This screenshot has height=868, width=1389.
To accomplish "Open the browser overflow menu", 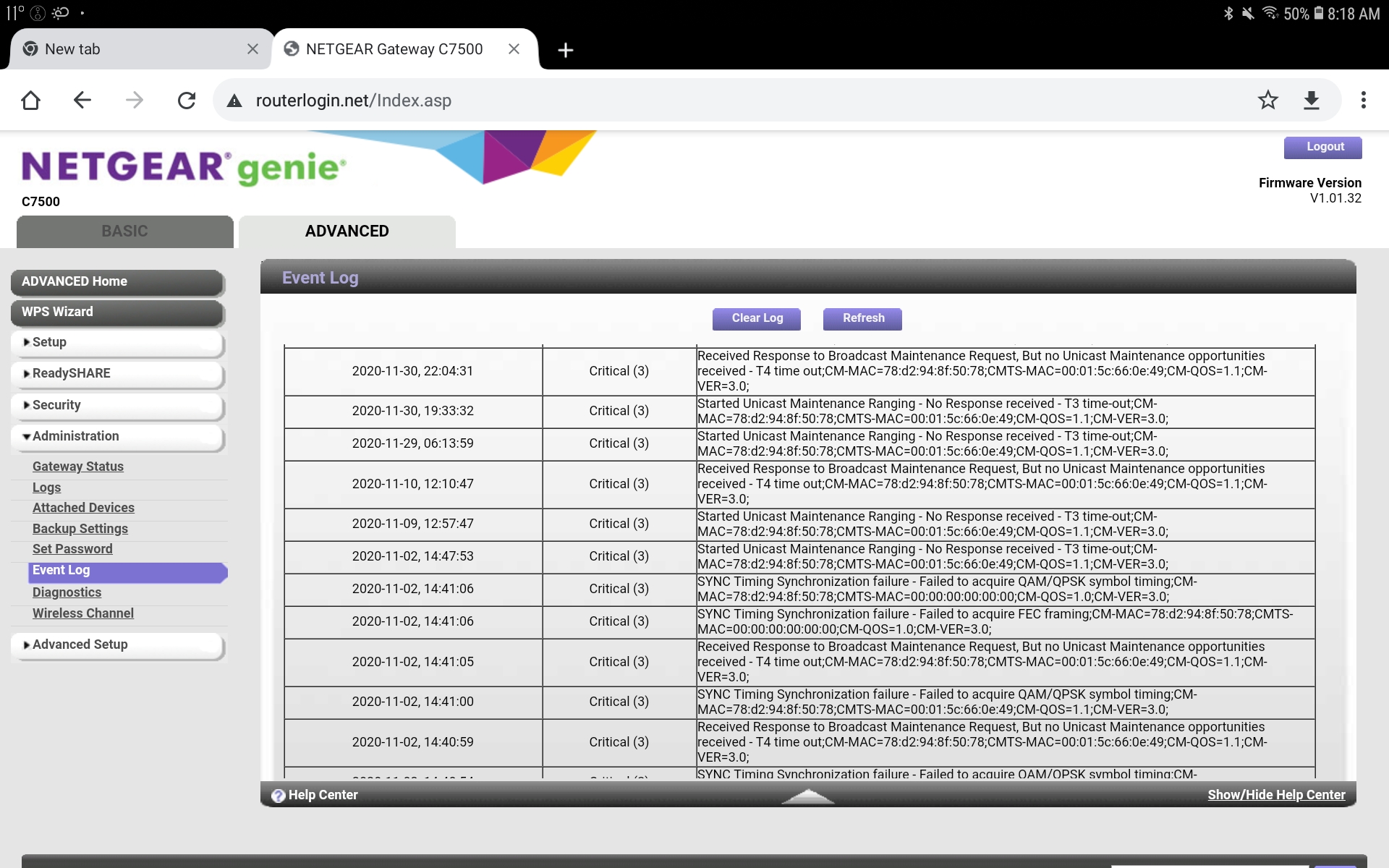I will pyautogui.click(x=1364, y=100).
